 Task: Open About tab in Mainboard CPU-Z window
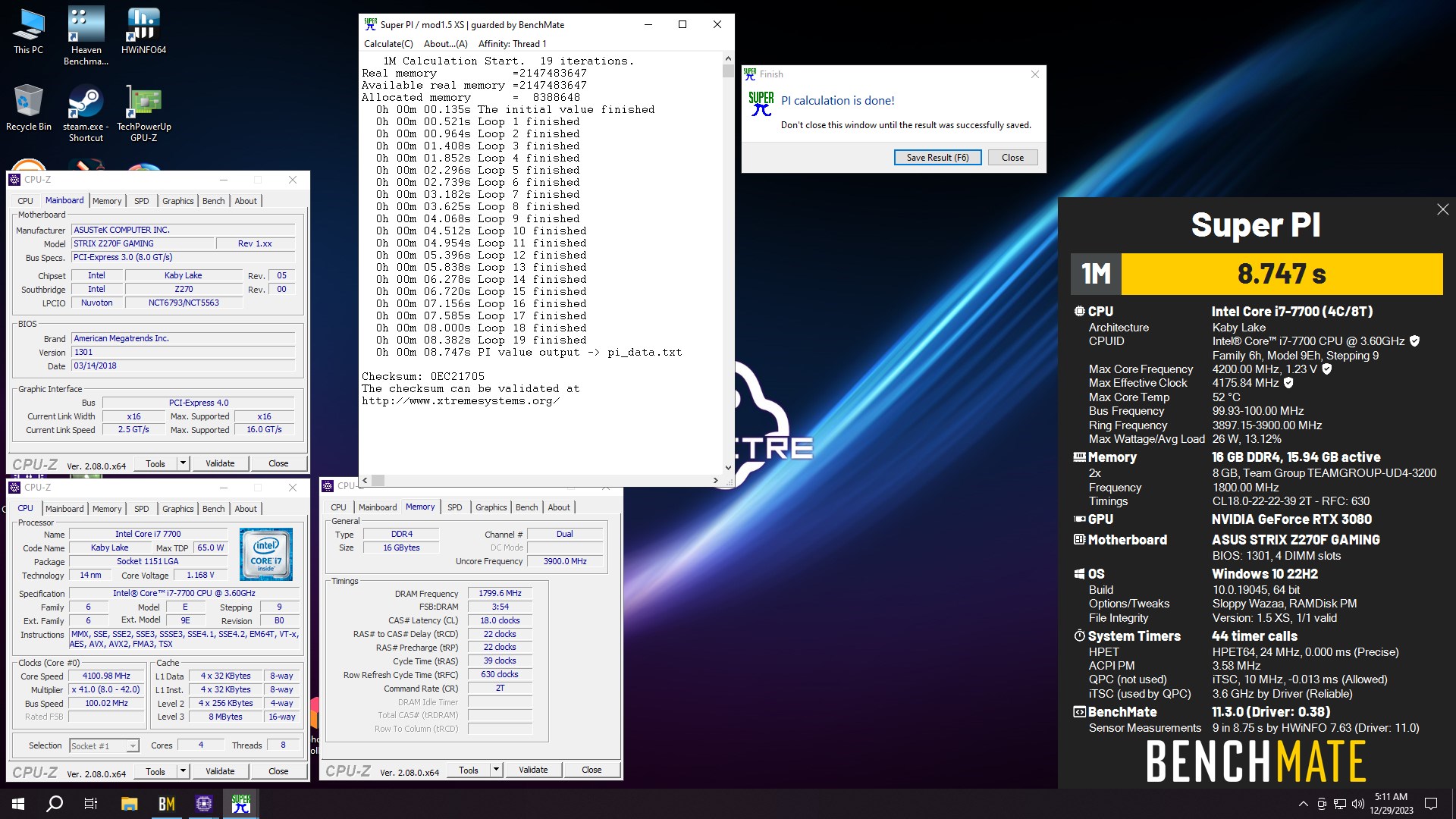tap(246, 201)
